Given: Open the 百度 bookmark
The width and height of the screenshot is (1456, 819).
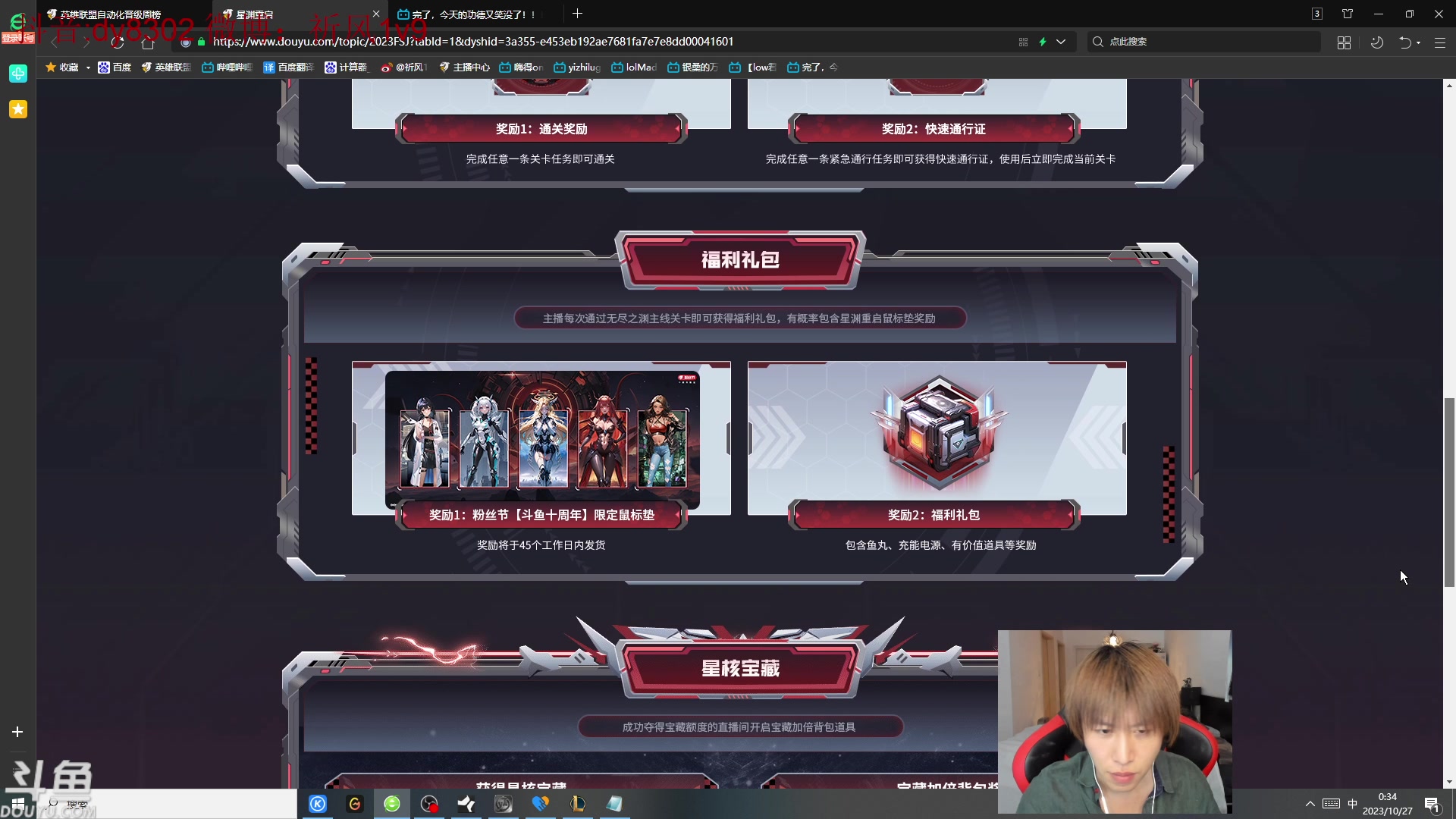Looking at the screenshot, I should pyautogui.click(x=115, y=67).
